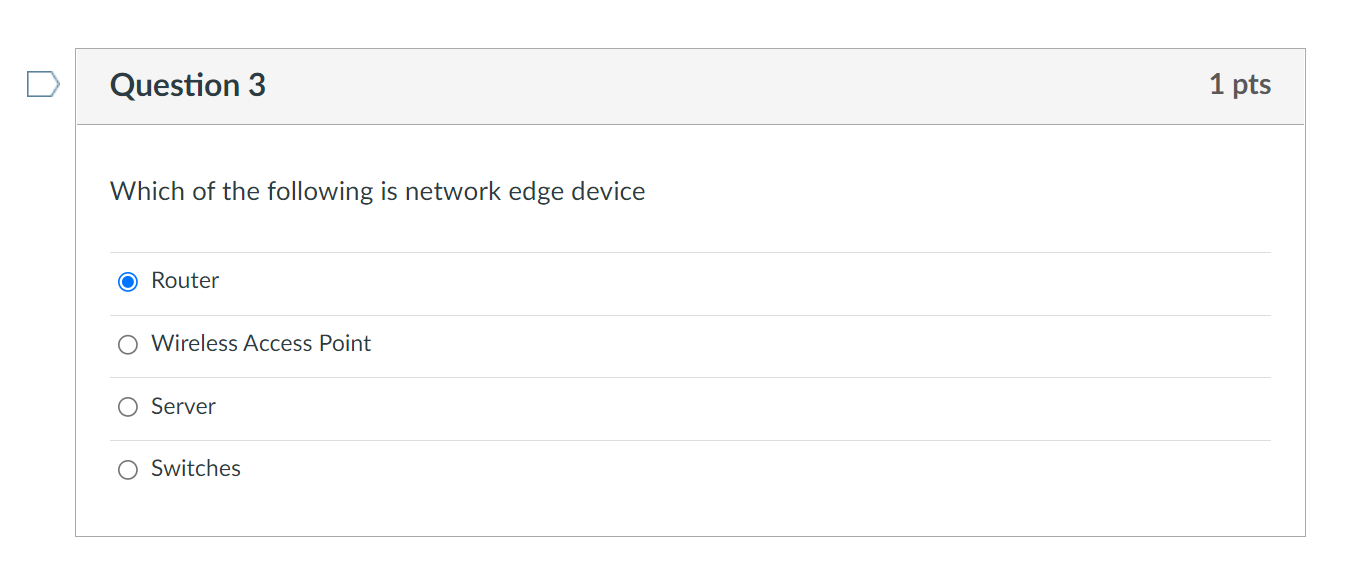The image size is (1357, 576).
Task: Click the empty circle next to Switches
Action: 127,469
